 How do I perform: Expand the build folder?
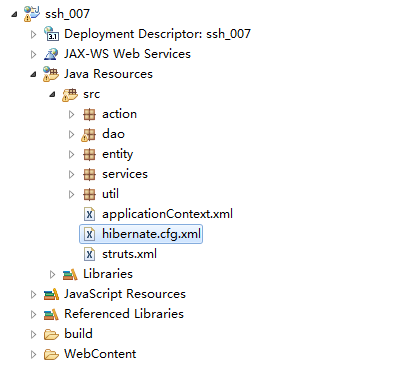pyautogui.click(x=33, y=334)
